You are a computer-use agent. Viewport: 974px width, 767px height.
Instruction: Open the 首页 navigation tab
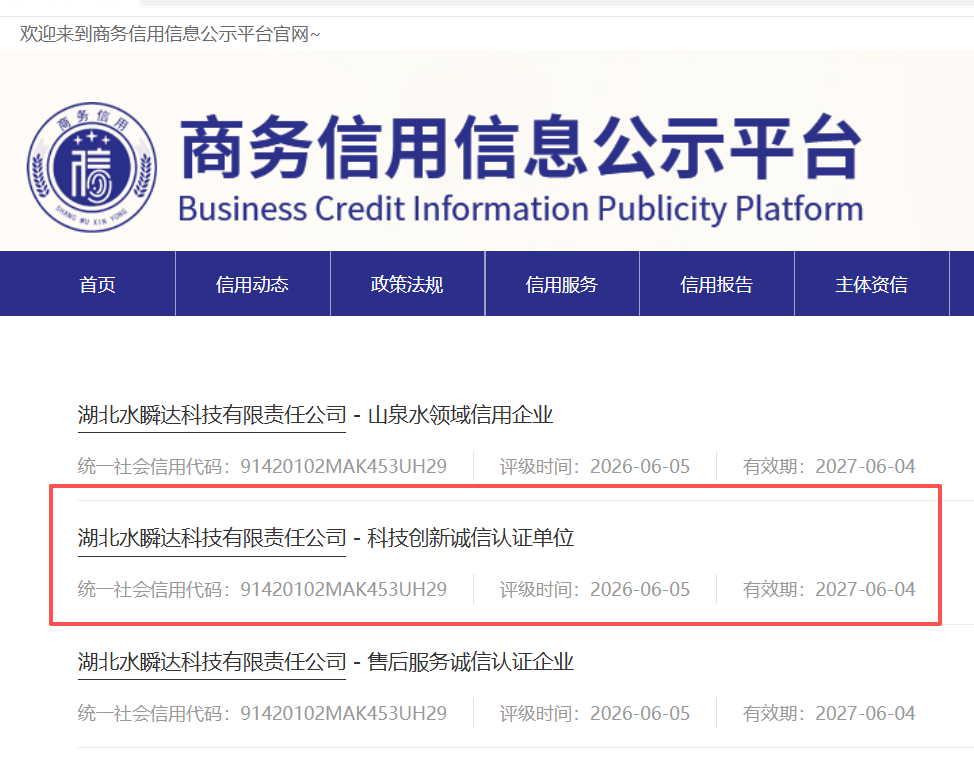click(x=97, y=284)
